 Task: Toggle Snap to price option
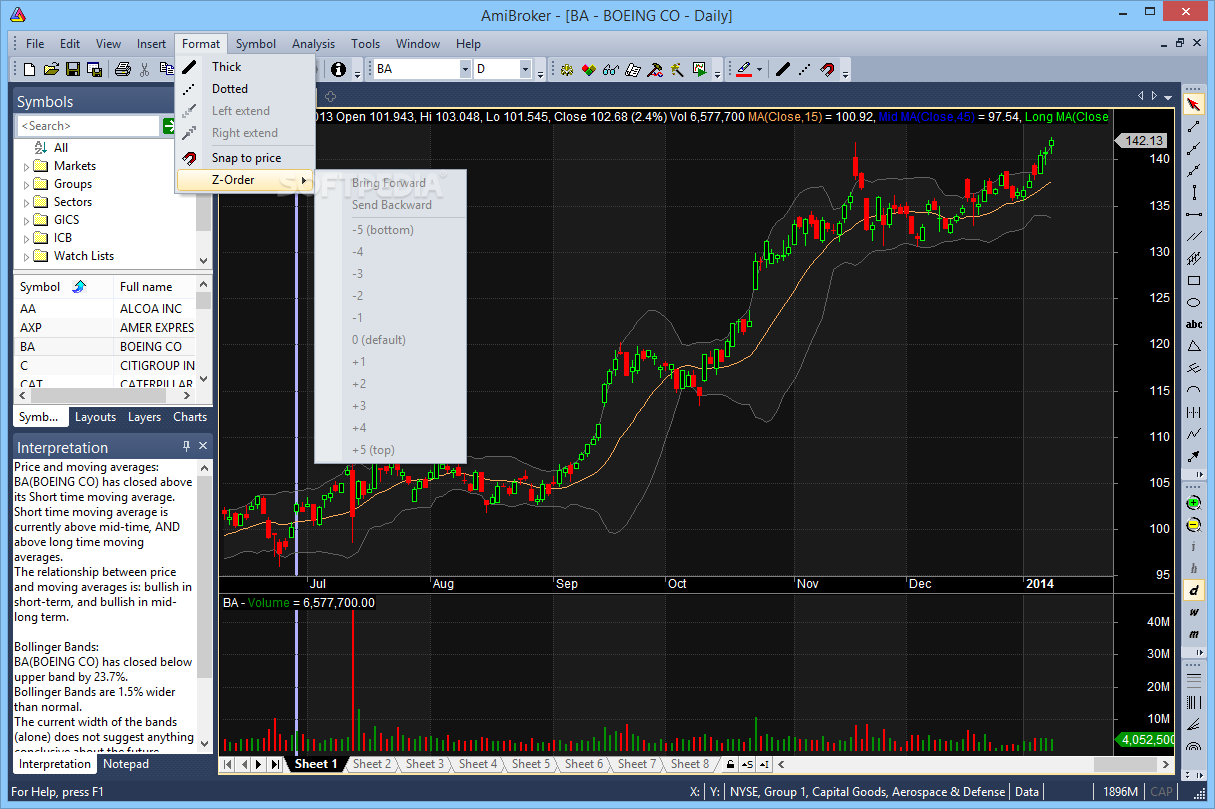pos(245,158)
